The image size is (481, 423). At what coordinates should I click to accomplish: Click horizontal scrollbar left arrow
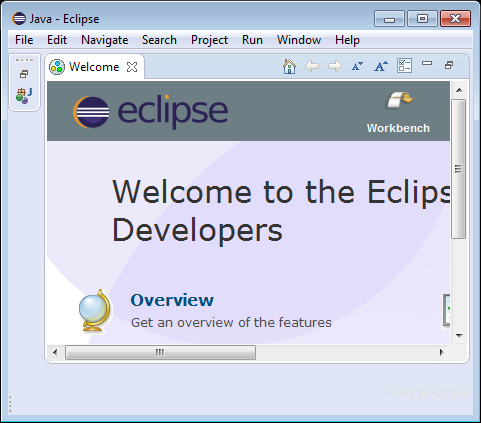coord(55,352)
